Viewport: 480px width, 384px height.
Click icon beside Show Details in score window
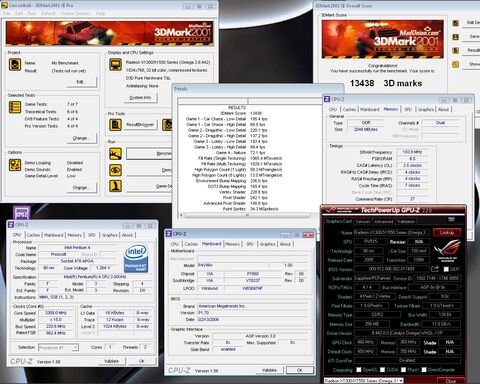tap(455, 64)
